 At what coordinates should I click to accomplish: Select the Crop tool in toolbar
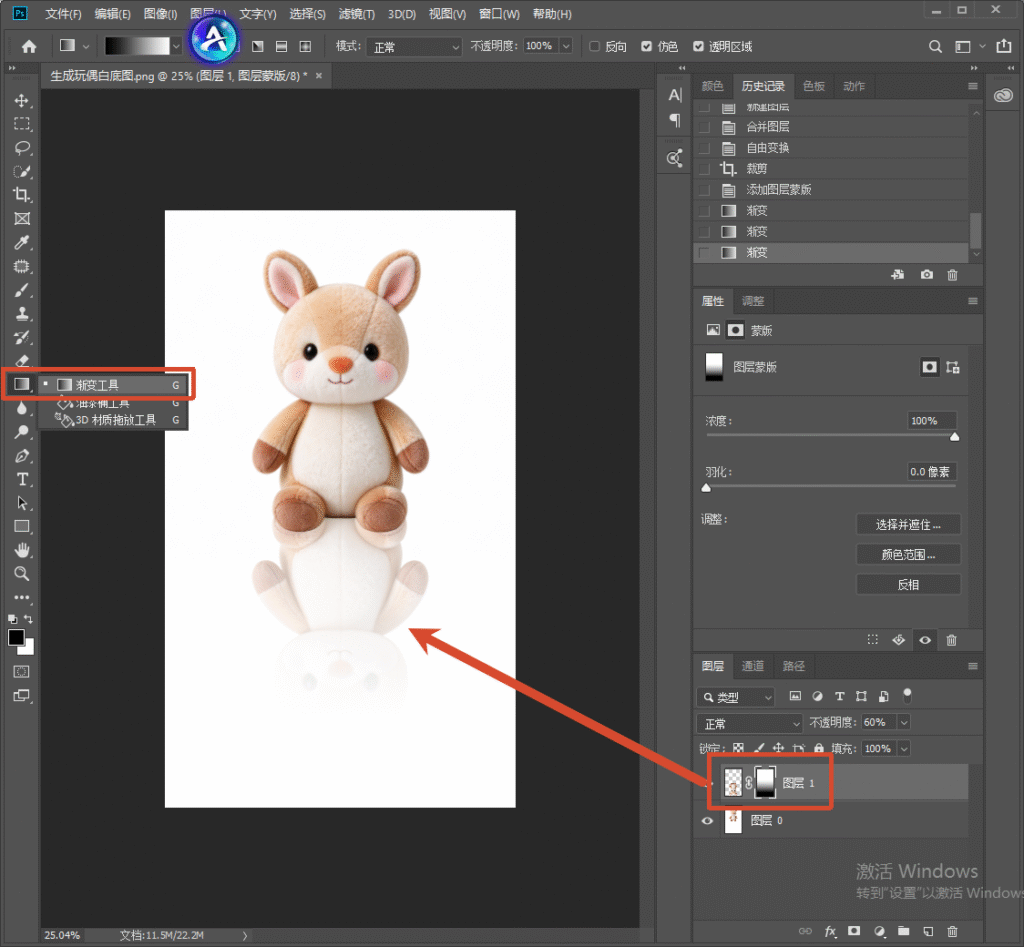[x=22, y=195]
